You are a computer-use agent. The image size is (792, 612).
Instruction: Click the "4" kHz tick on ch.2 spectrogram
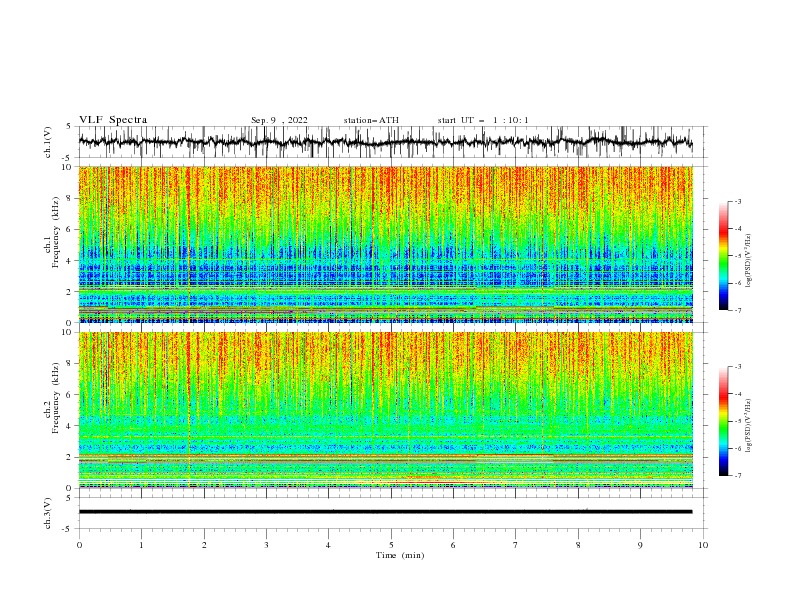70,426
